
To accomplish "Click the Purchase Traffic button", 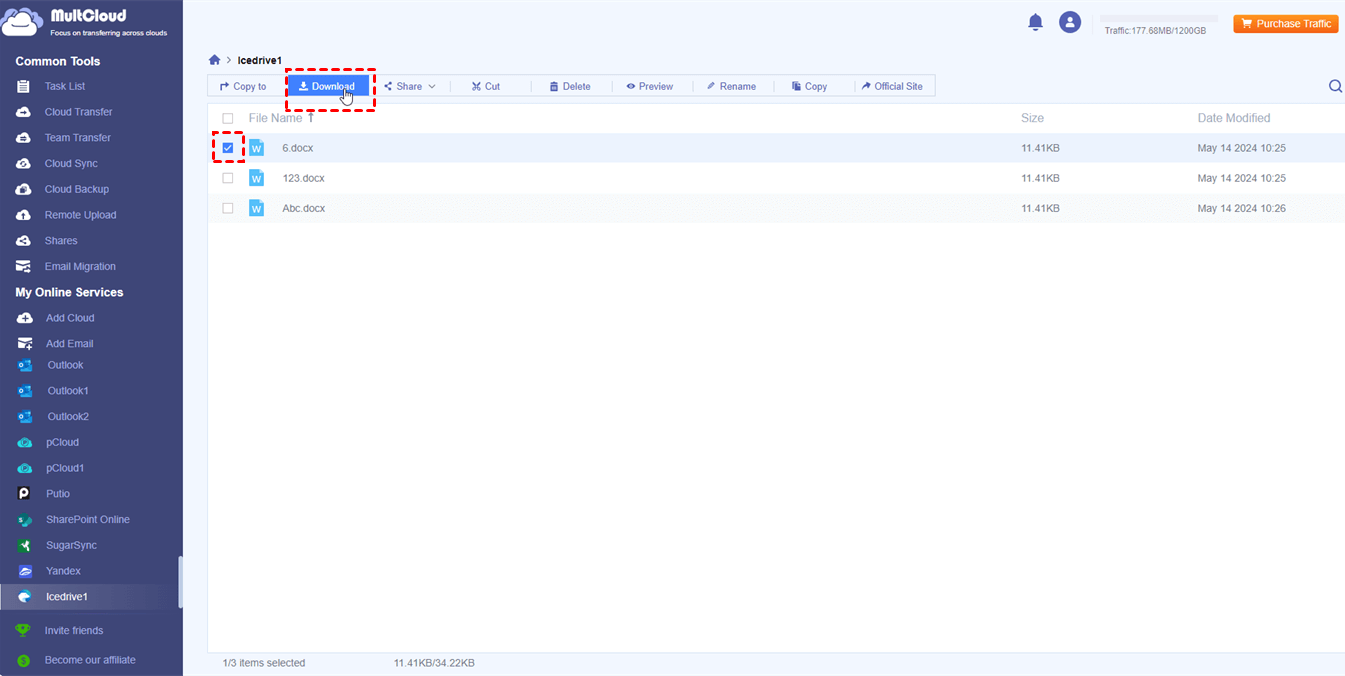I will point(1286,23).
